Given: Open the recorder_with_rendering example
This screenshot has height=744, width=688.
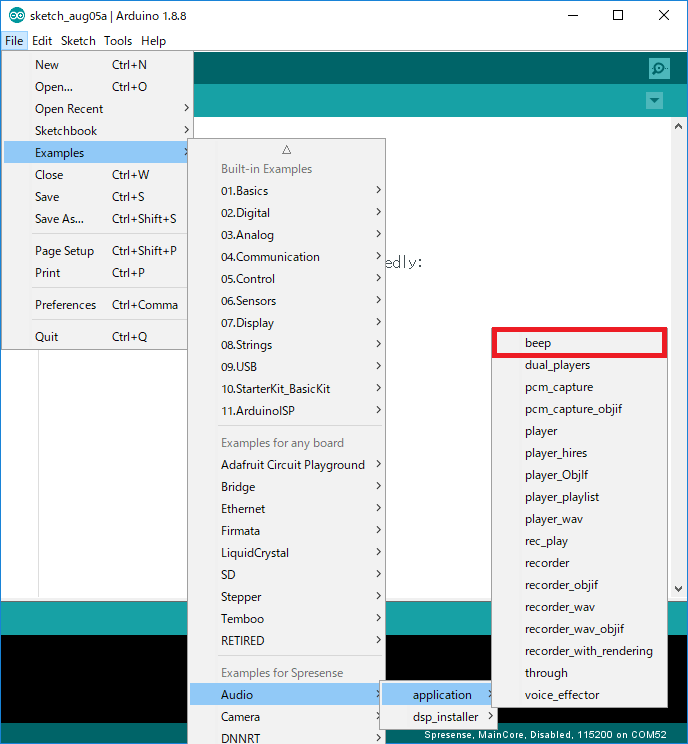Looking at the screenshot, I should tap(588, 651).
